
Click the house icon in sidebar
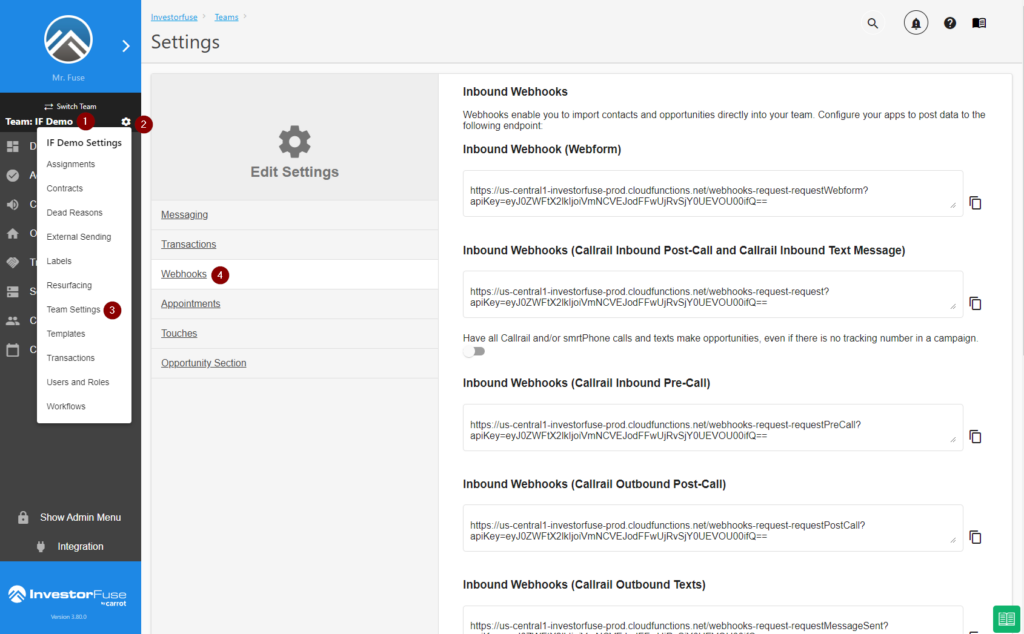(12, 233)
